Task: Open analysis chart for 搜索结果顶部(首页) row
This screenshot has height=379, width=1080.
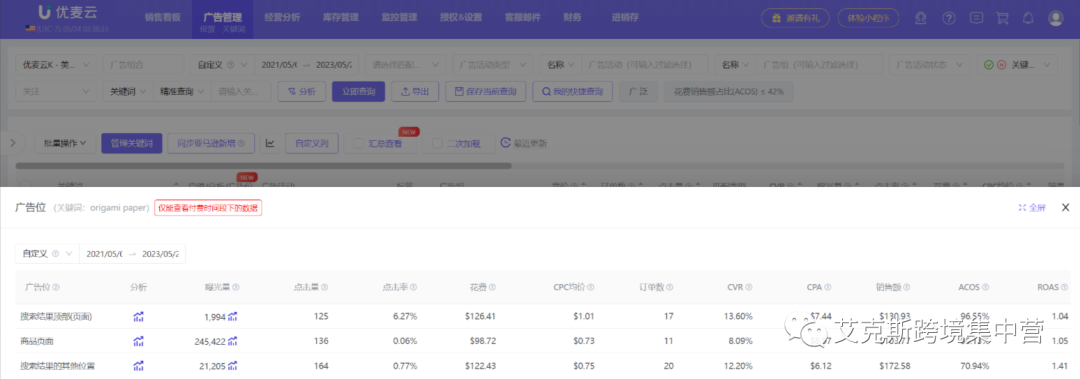Action: coord(138,317)
